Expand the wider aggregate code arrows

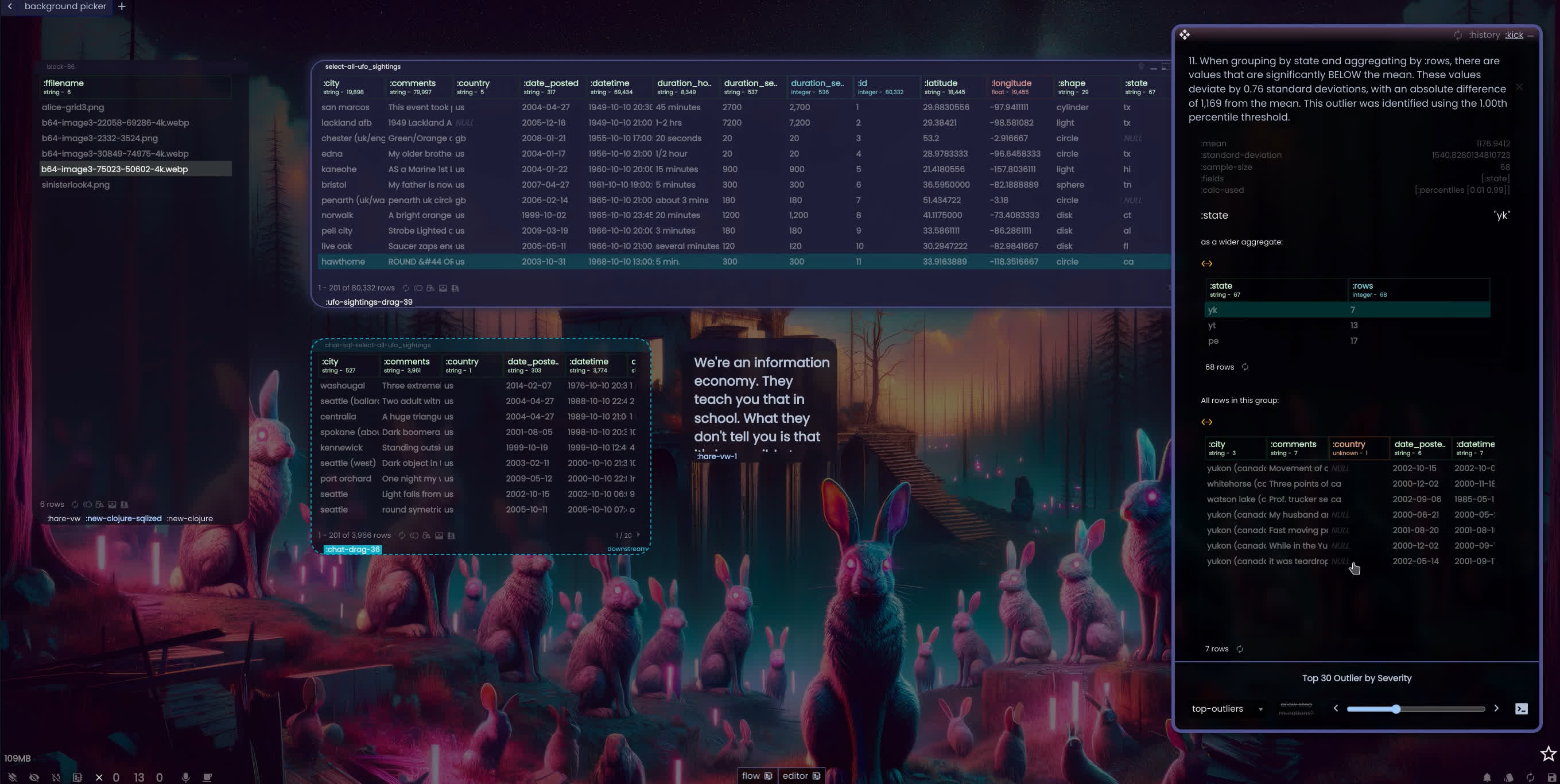[x=1206, y=263]
